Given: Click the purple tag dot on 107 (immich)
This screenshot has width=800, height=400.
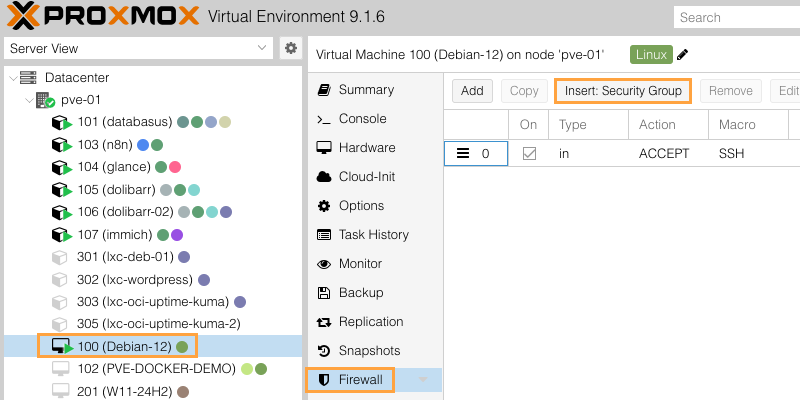Looking at the screenshot, I should (177, 235).
